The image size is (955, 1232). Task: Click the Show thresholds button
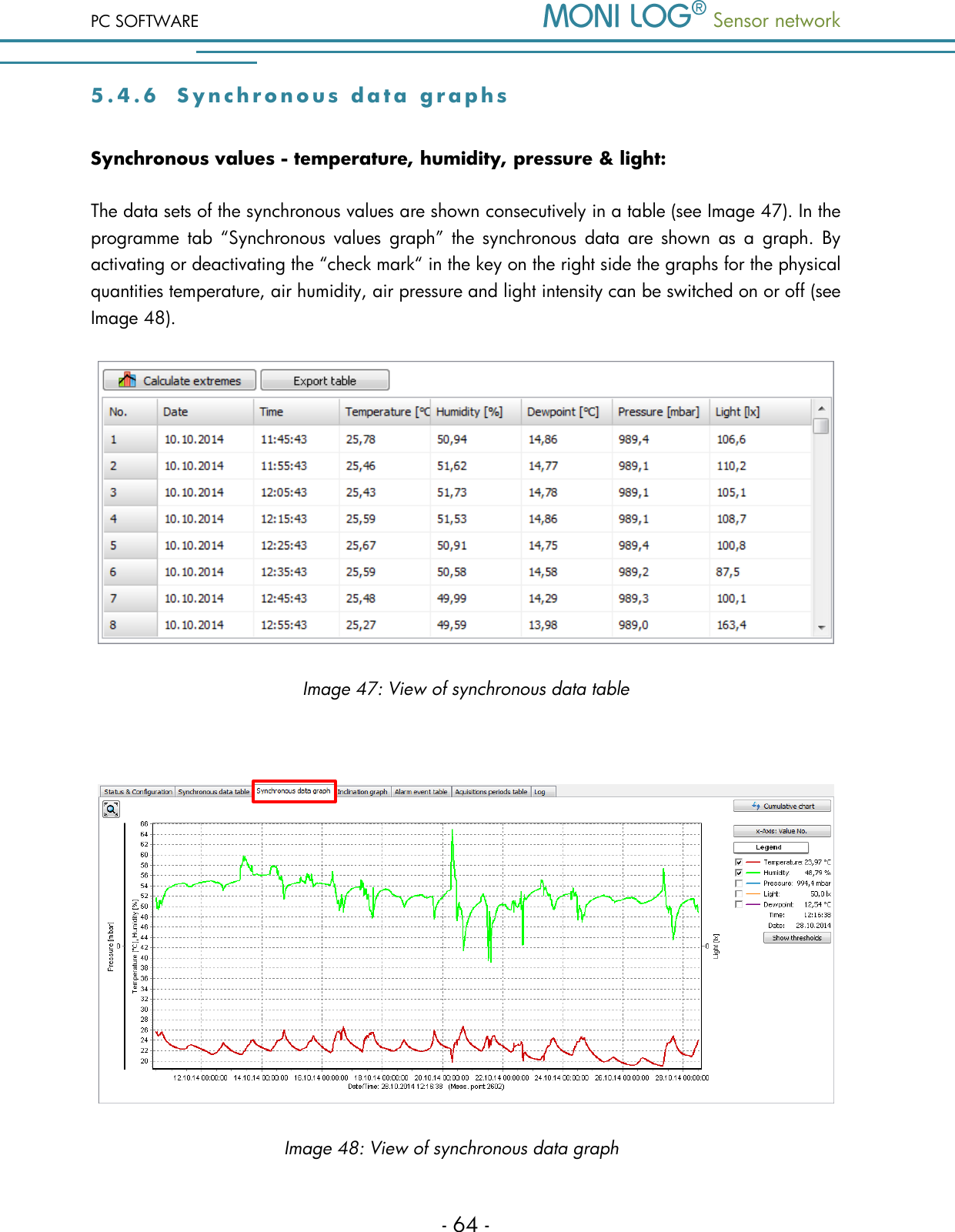click(797, 938)
